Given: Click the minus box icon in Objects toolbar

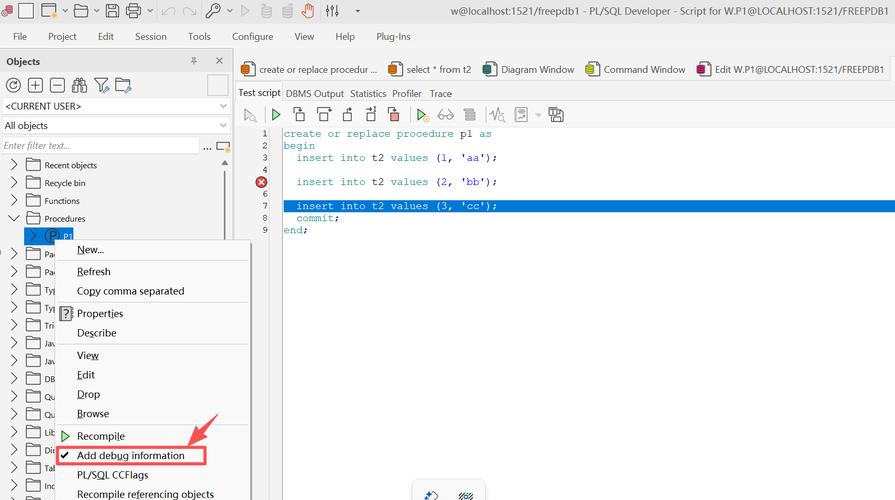Looking at the screenshot, I should click(x=57, y=85).
